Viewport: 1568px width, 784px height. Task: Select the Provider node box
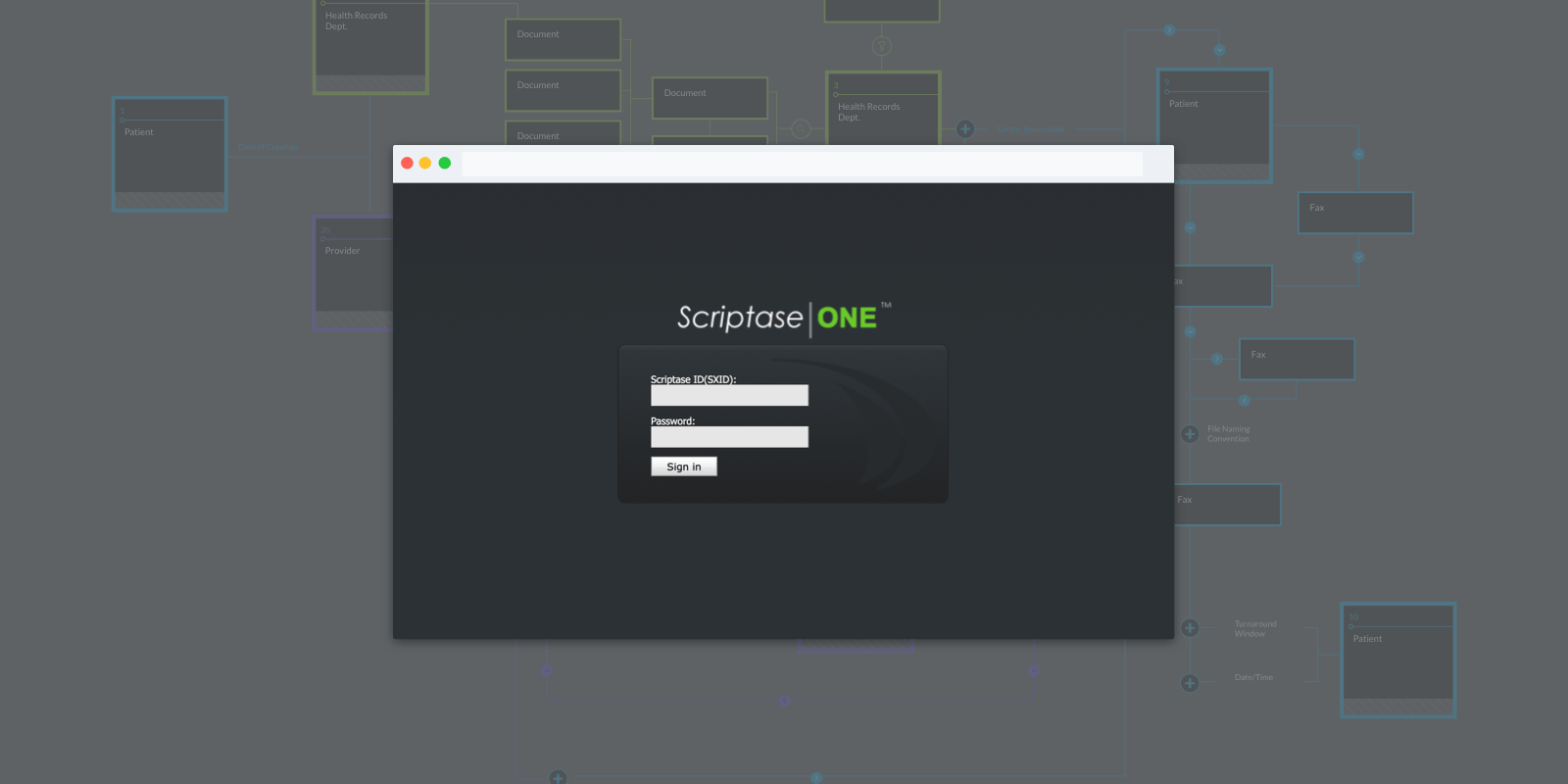(353, 272)
